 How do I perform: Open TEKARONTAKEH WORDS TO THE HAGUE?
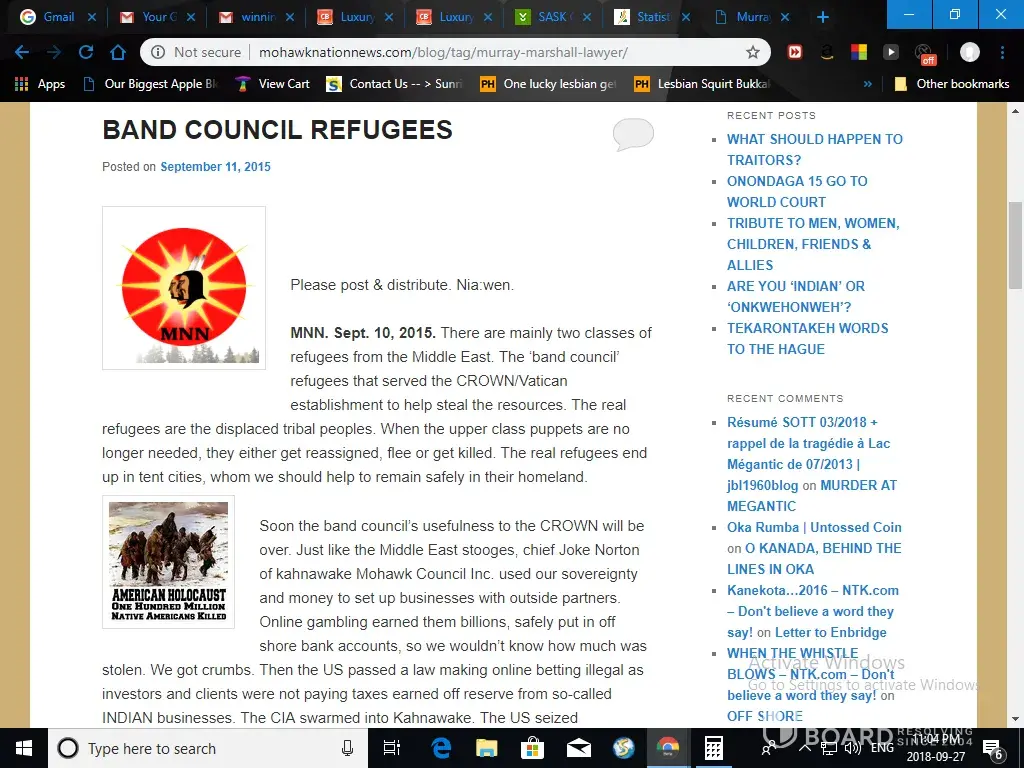807,338
